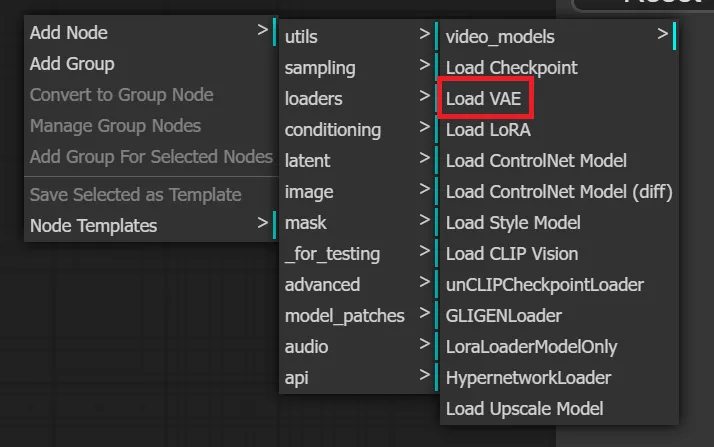Select Load Upscale Model node
The height and width of the screenshot is (447, 714).
click(556, 409)
